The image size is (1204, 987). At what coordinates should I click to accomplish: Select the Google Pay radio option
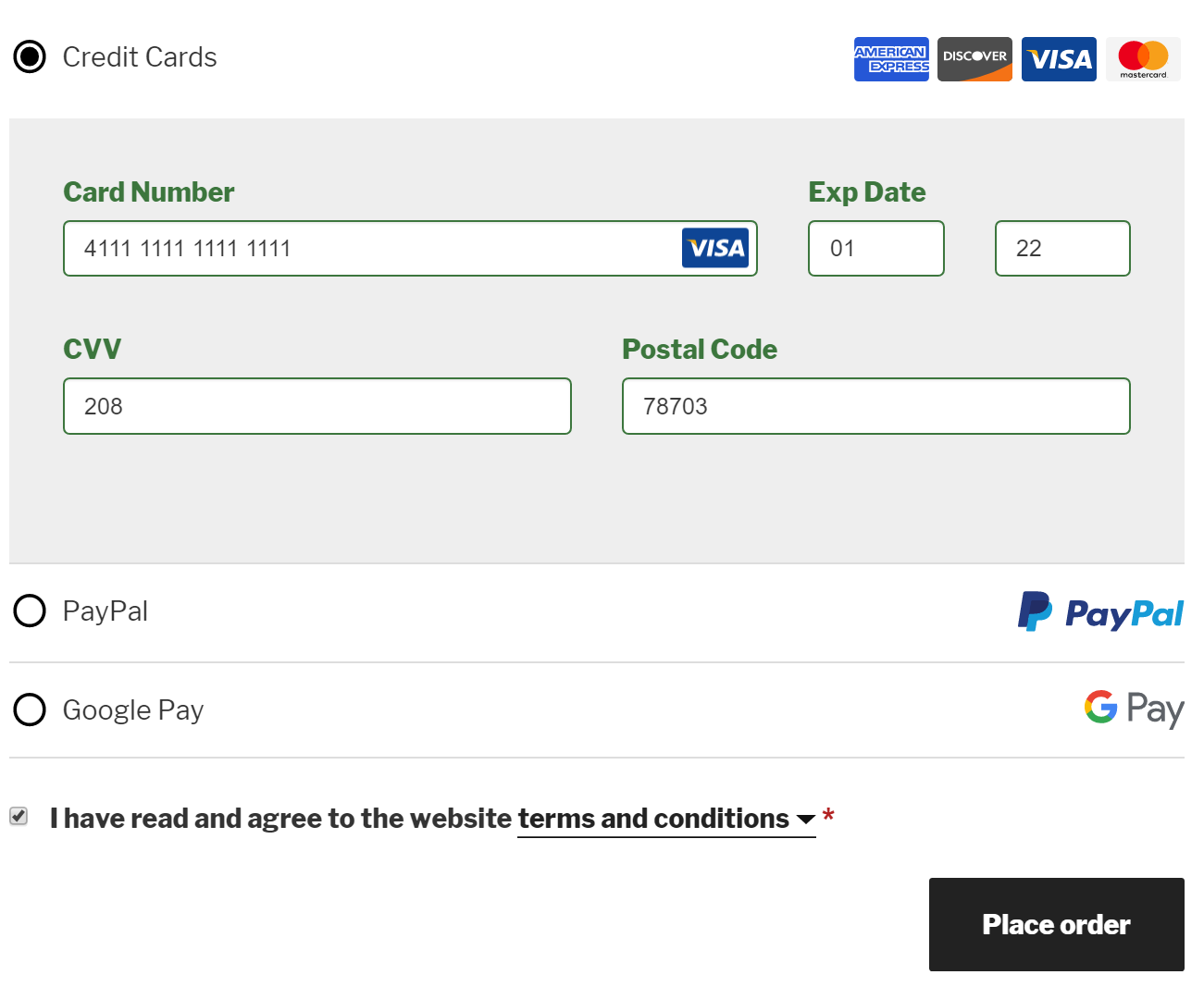click(30, 709)
